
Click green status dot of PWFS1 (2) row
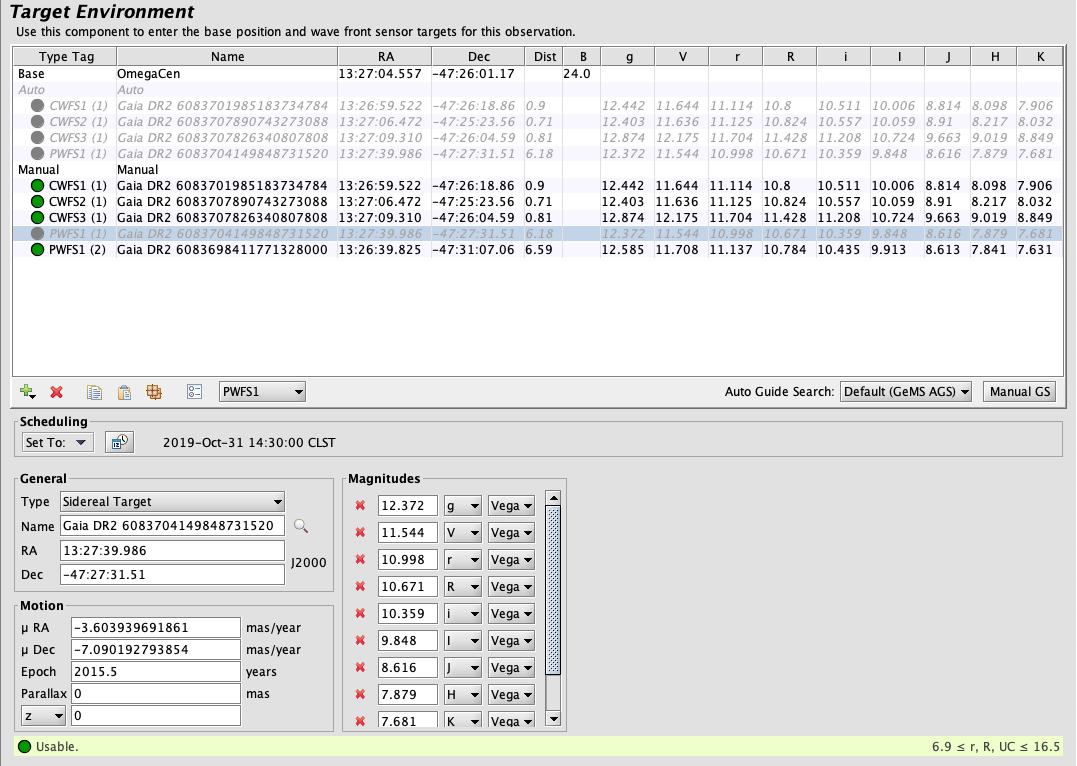[38, 249]
